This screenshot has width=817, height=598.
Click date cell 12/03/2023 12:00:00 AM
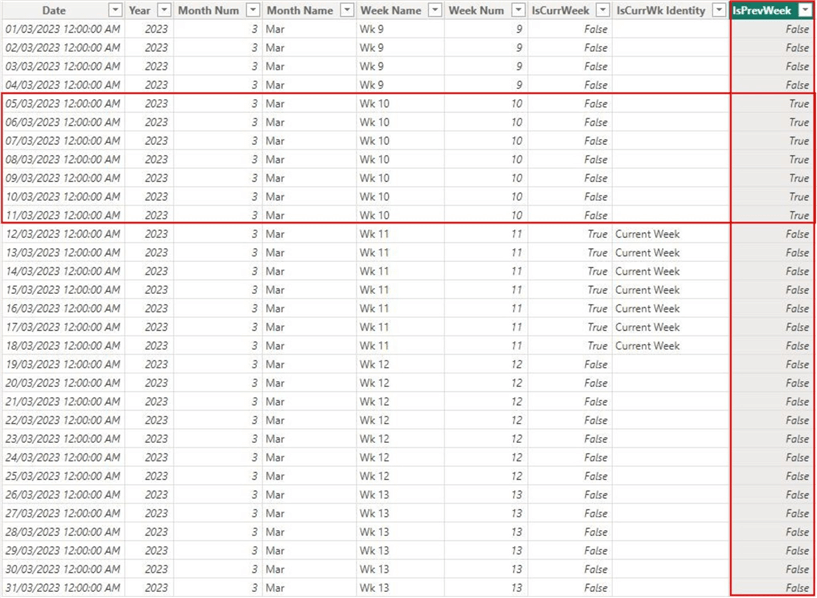[x=63, y=234]
